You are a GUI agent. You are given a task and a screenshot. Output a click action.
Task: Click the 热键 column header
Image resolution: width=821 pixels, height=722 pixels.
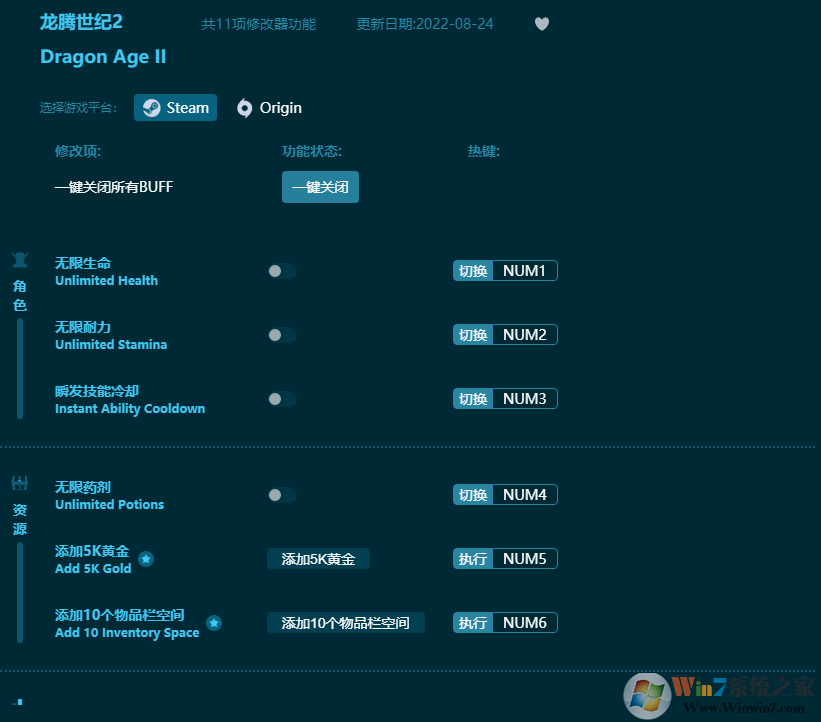[484, 151]
